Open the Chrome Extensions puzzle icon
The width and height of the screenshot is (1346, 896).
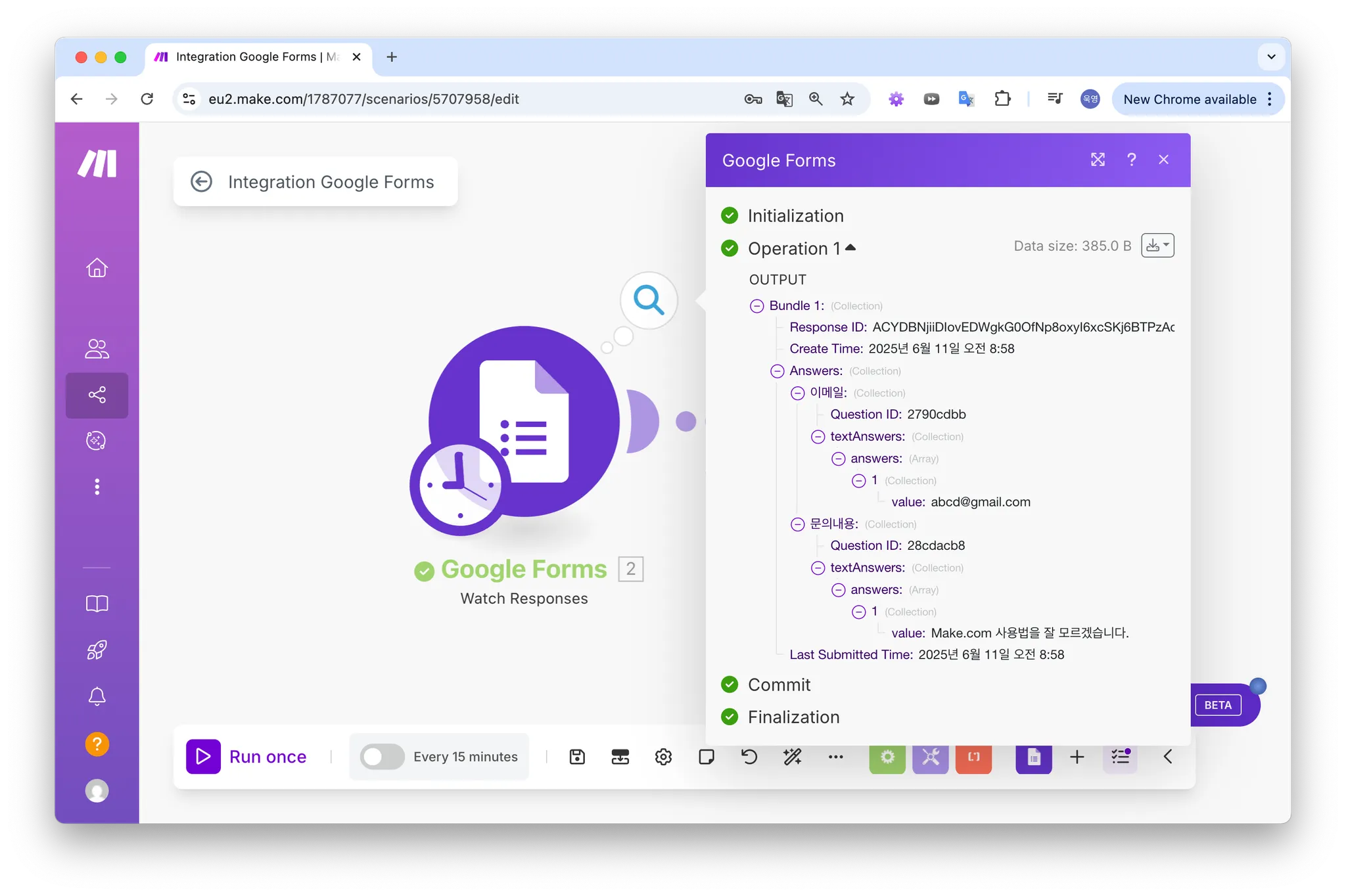point(1002,99)
